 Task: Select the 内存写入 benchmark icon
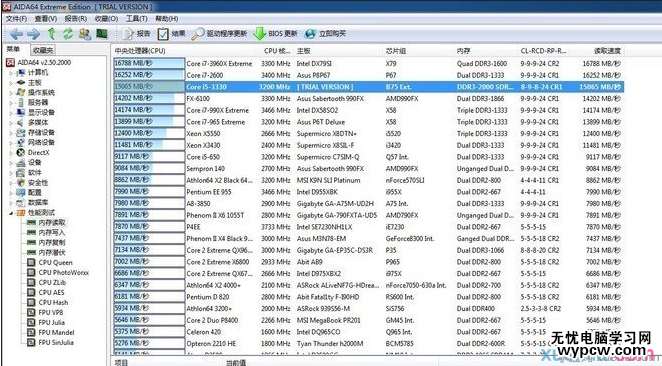coord(31,233)
